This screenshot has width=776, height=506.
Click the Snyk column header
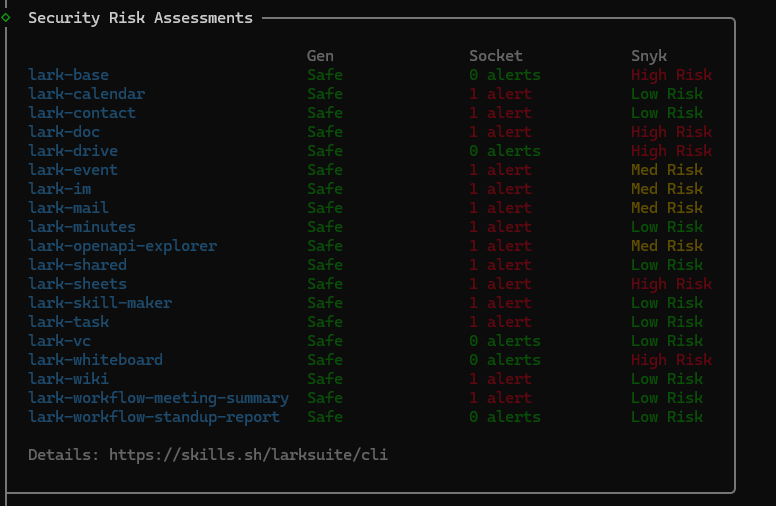649,56
